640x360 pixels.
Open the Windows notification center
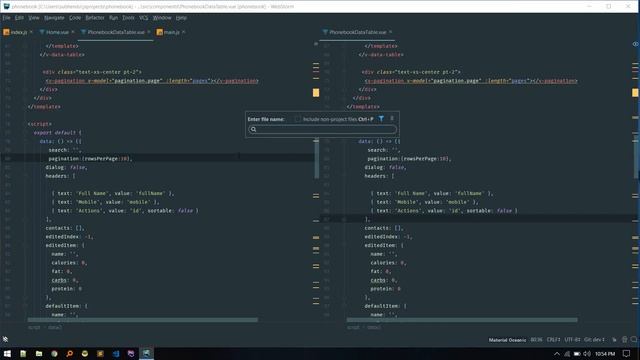click(x=627, y=353)
